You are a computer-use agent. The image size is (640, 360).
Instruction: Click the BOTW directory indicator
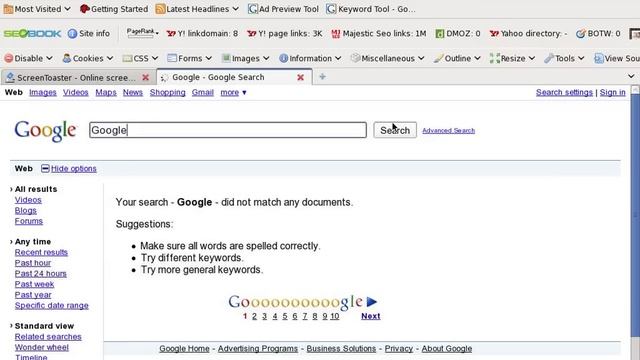click(598, 33)
